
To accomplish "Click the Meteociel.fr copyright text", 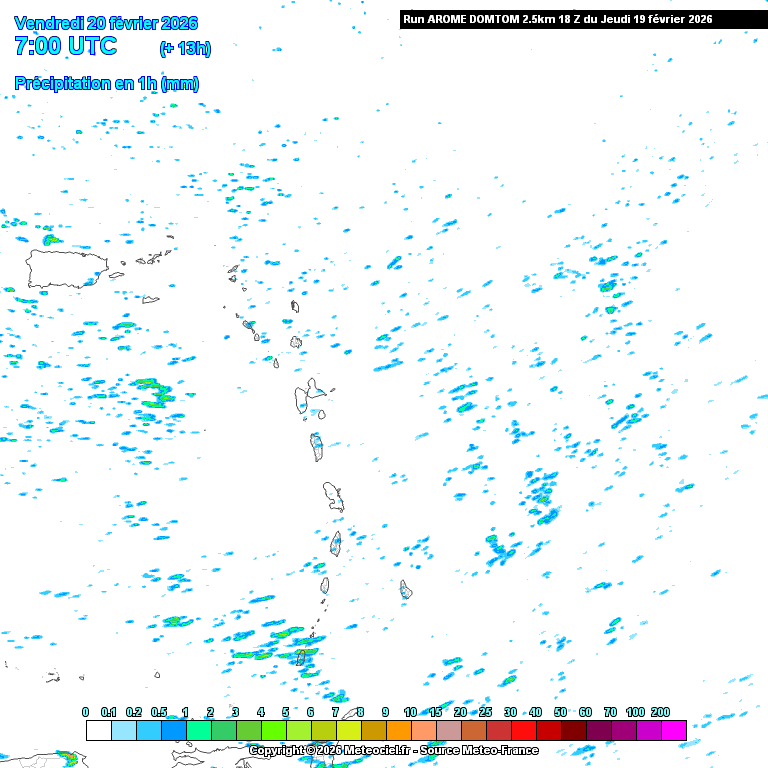I will click(x=393, y=750).
